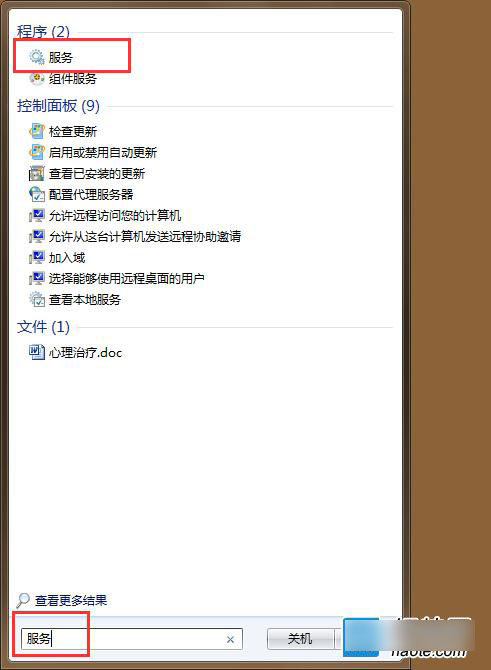Focus the search box containing 服务
The height and width of the screenshot is (670, 491).
tap(132, 639)
